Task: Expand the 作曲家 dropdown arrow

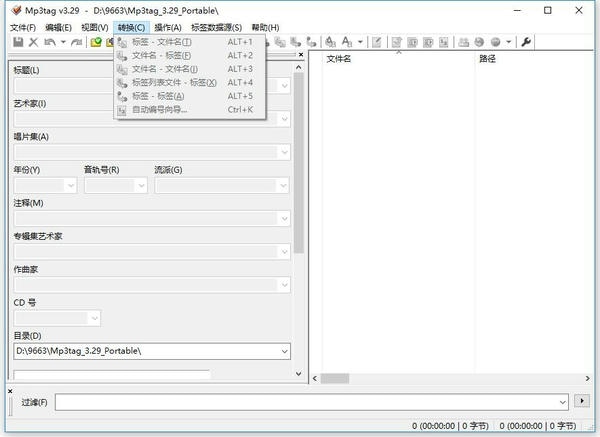Action: pos(284,285)
